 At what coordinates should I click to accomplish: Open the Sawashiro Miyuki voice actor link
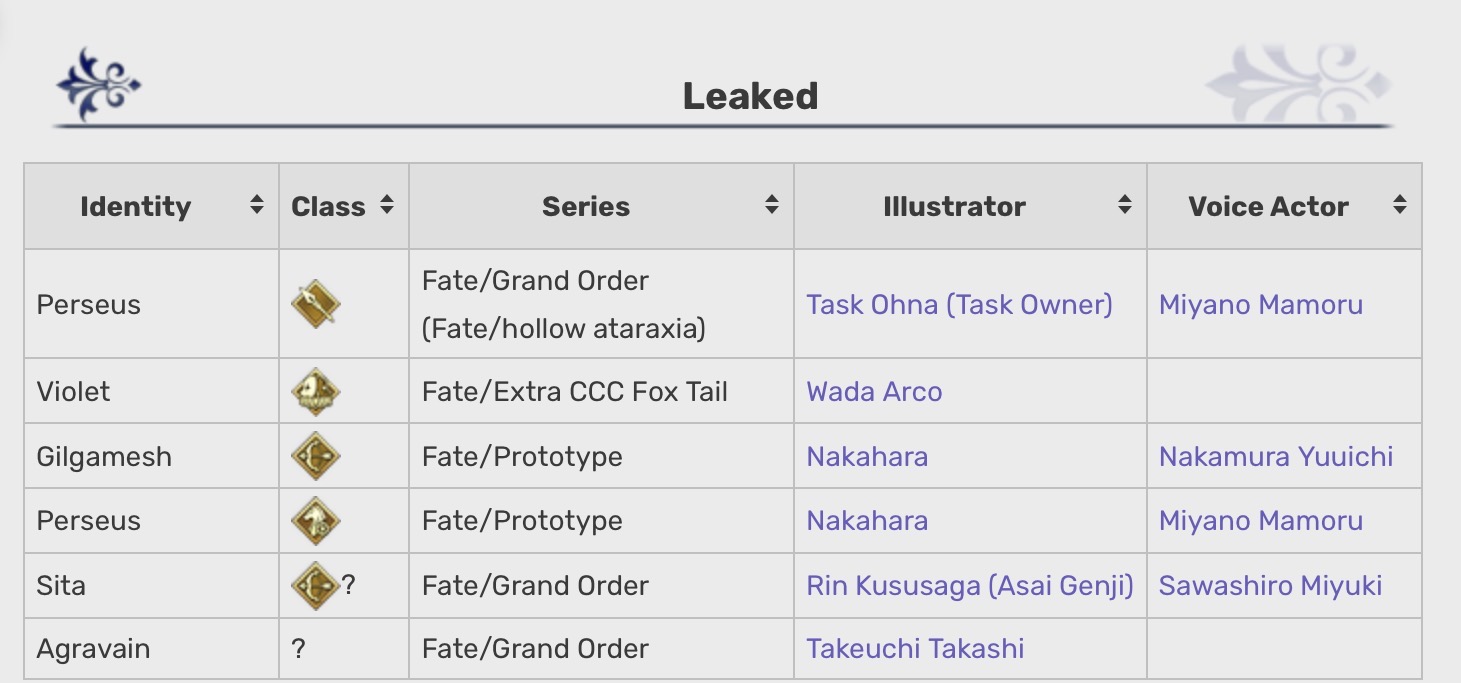tap(1270, 585)
